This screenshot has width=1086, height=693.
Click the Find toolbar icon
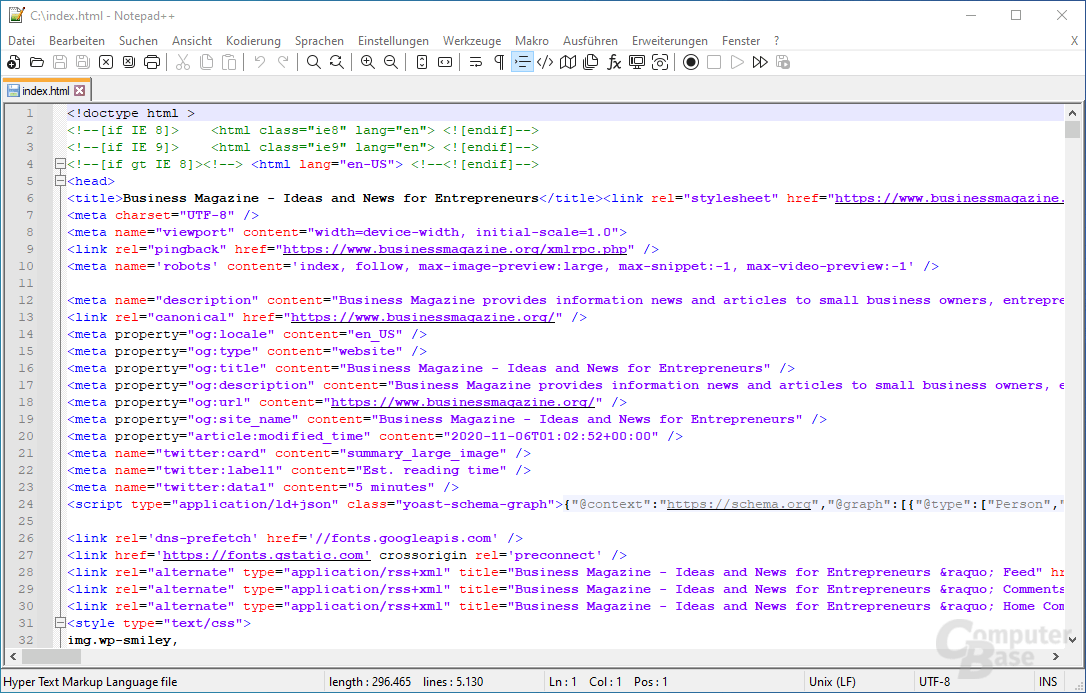click(313, 62)
